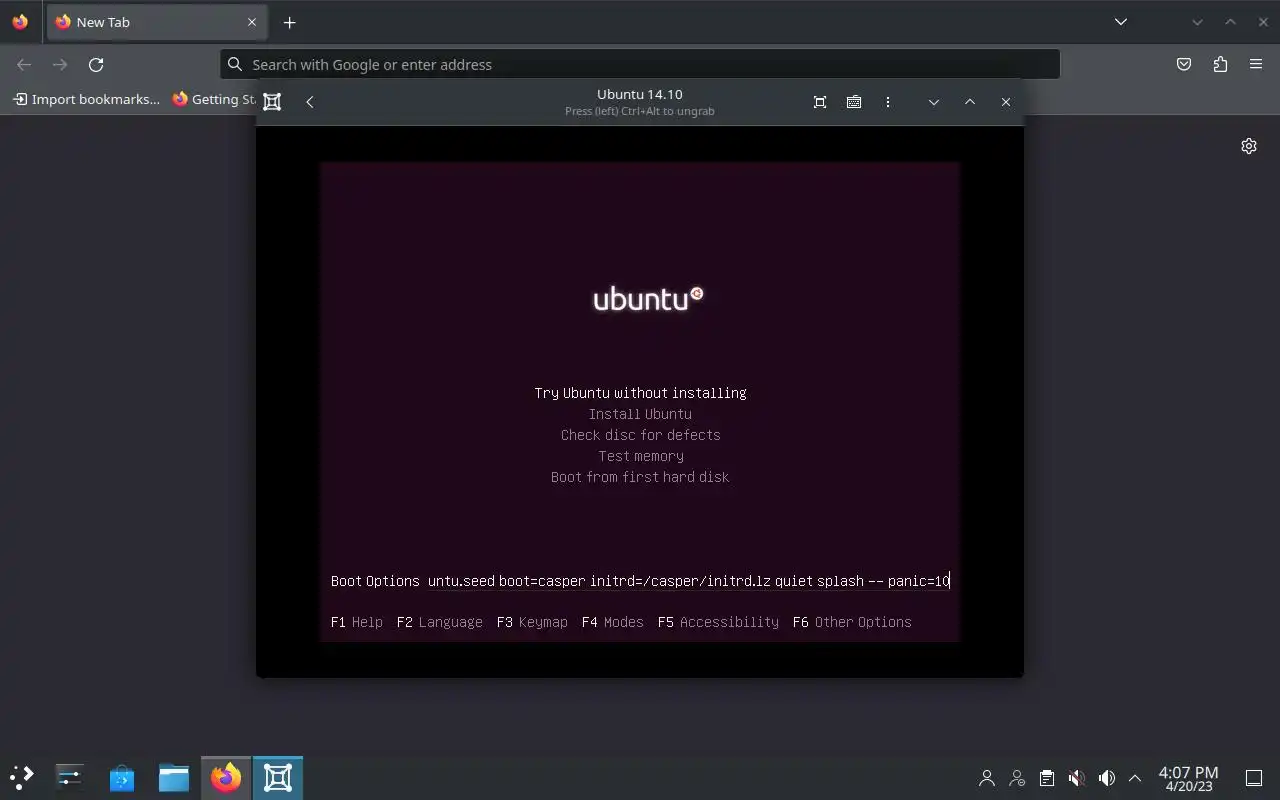Click the Firefox address search bar

640,64
